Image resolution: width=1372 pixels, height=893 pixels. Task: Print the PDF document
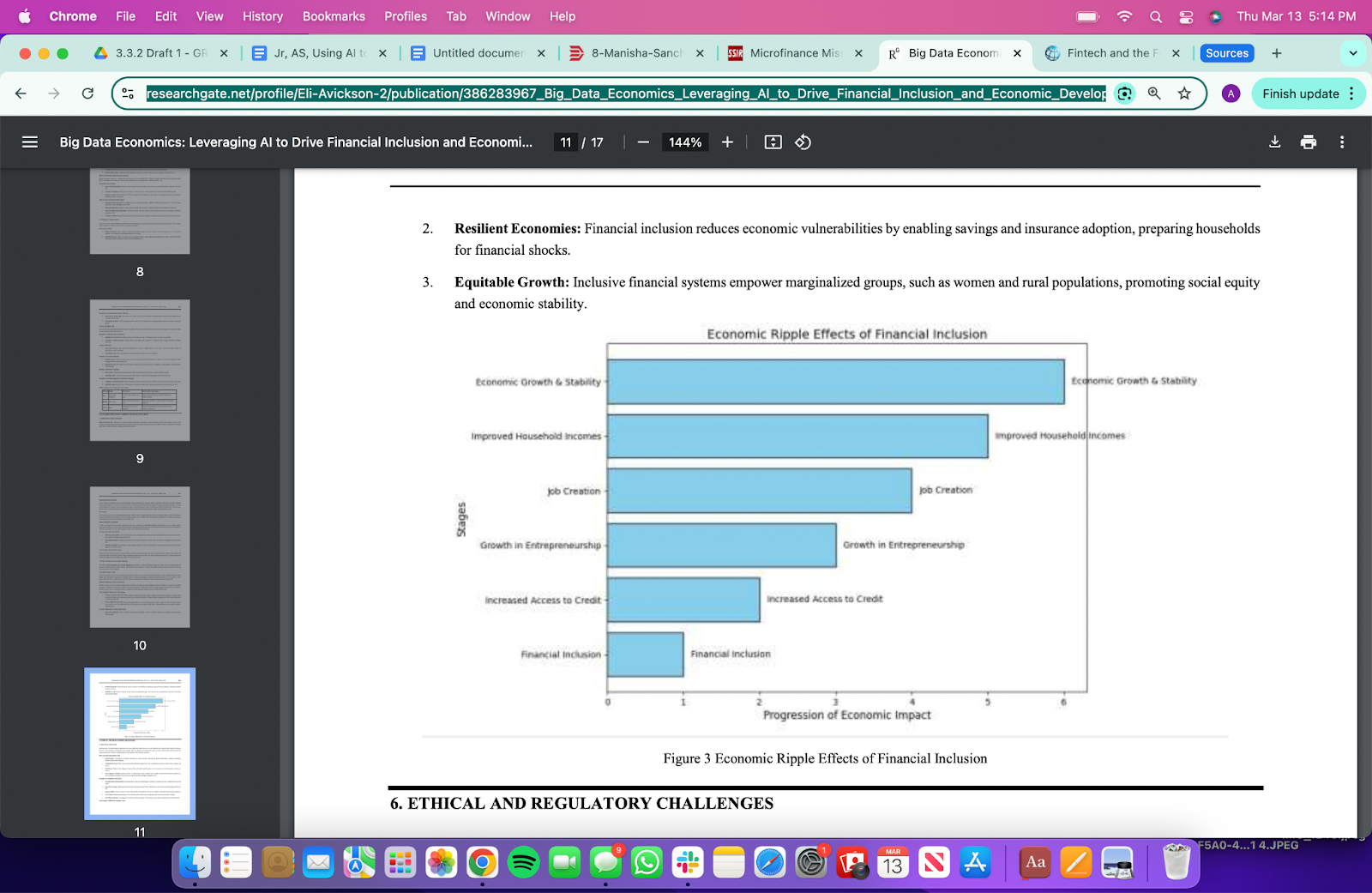1309,142
